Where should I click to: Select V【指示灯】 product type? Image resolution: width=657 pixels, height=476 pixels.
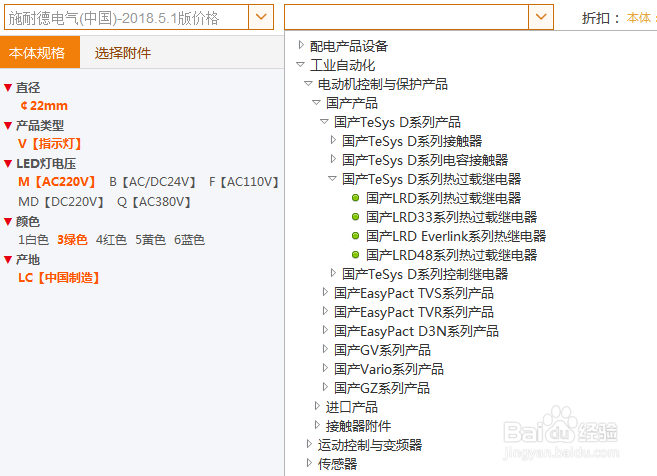click(x=49, y=144)
